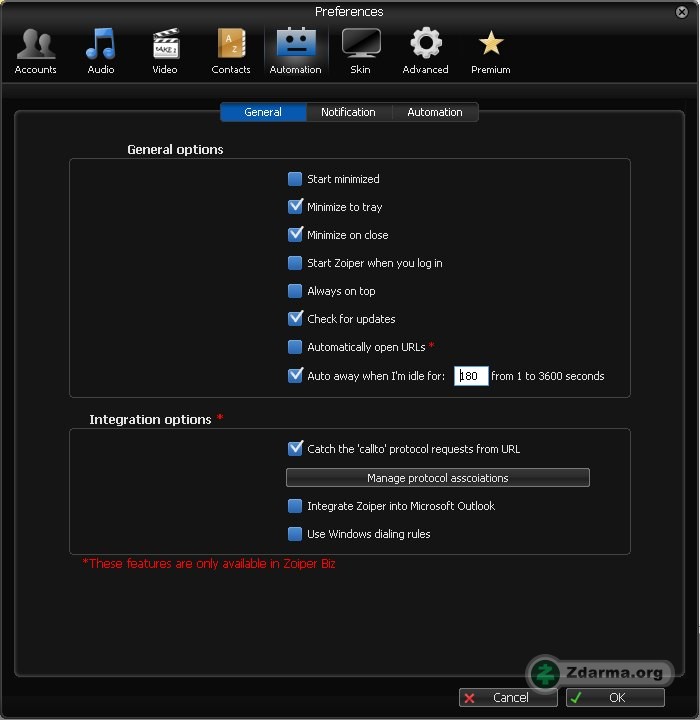Enable Always on top
Image resolution: width=700 pixels, height=720 pixels.
tap(295, 291)
